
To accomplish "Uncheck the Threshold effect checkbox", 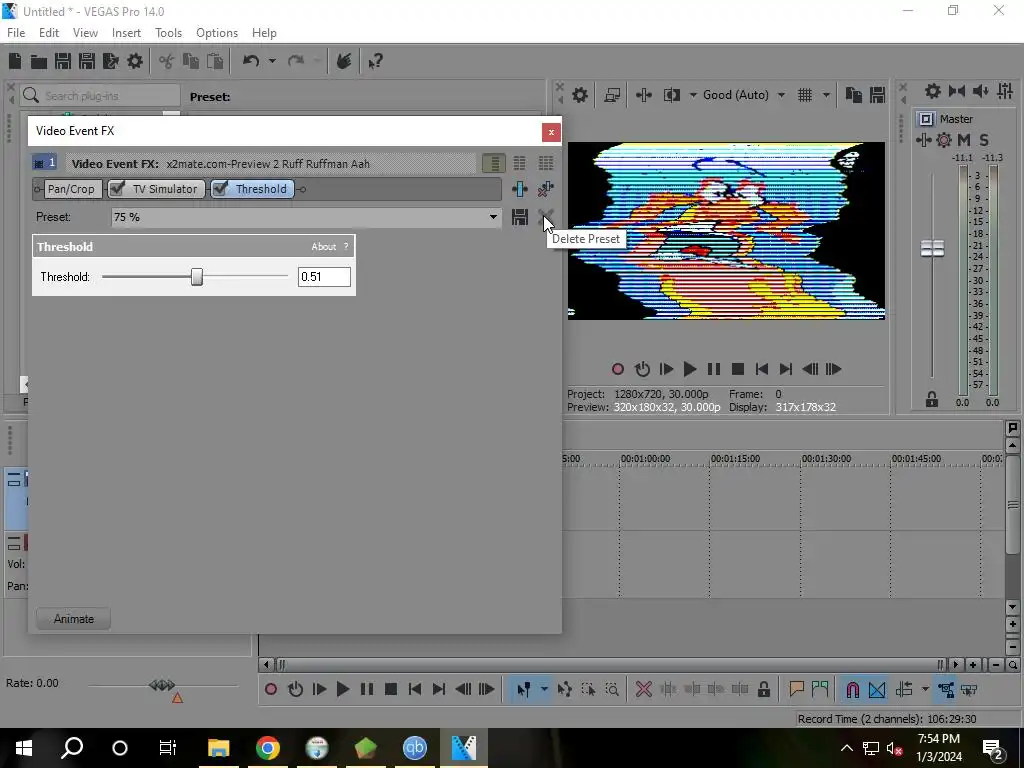I will coord(220,189).
